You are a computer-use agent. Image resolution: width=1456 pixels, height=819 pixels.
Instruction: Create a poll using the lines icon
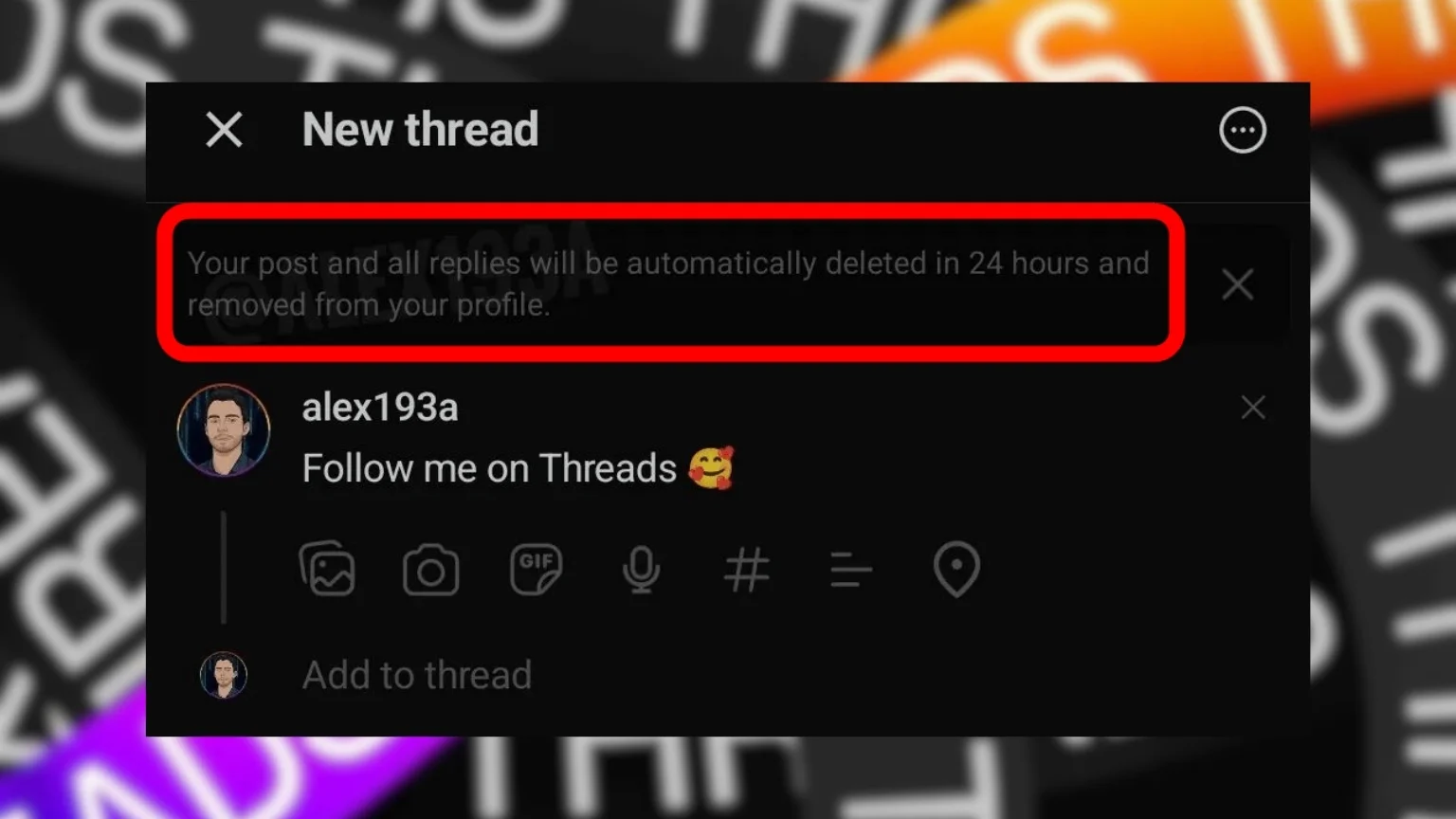pos(850,570)
